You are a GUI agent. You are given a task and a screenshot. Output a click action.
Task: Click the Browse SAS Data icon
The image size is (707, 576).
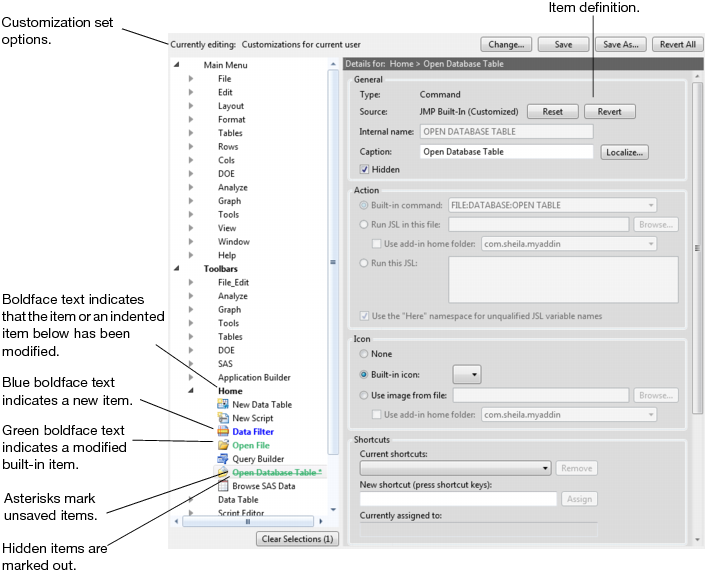tap(224, 486)
